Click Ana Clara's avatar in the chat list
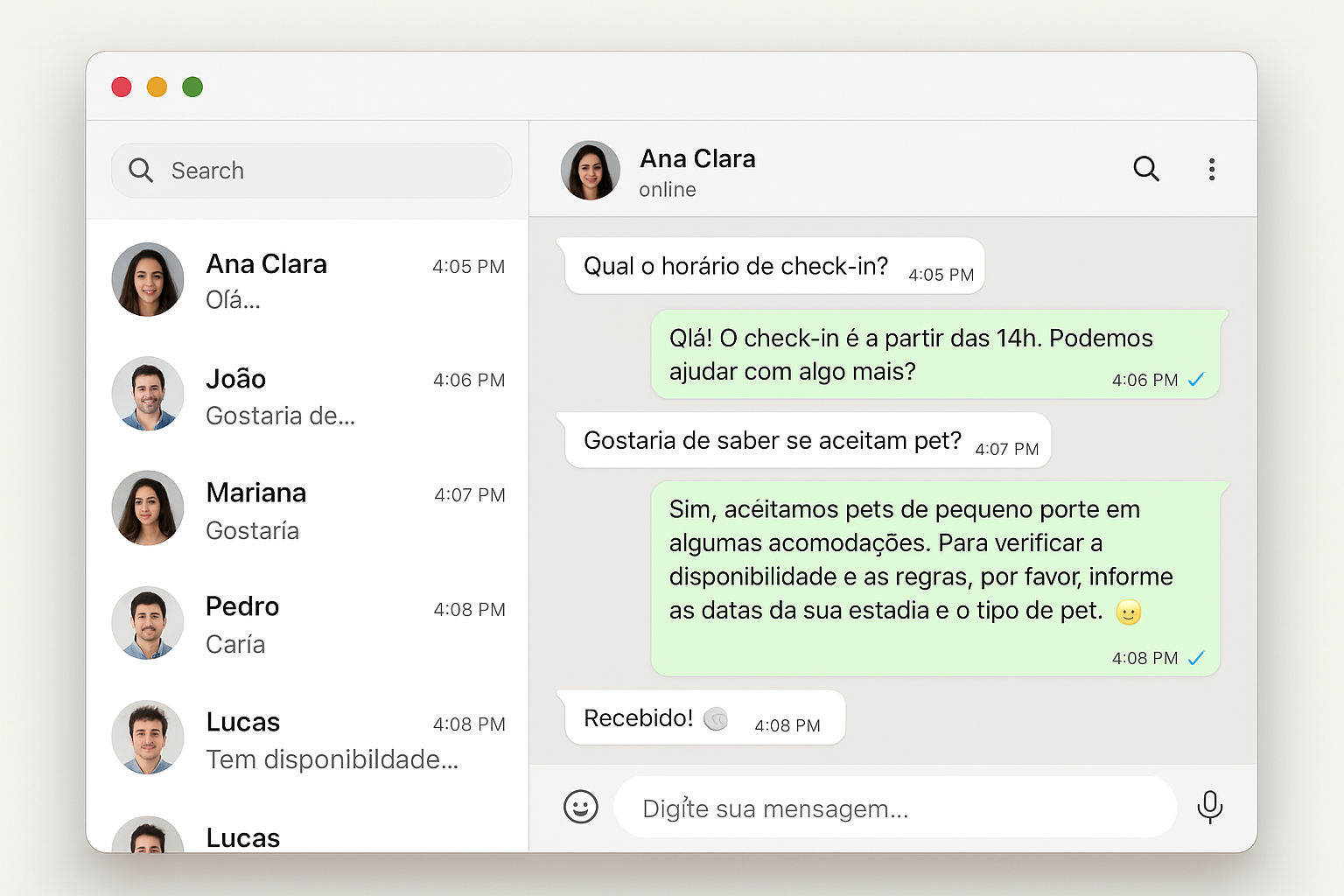Screen dimensions: 1344x896 click(147, 280)
